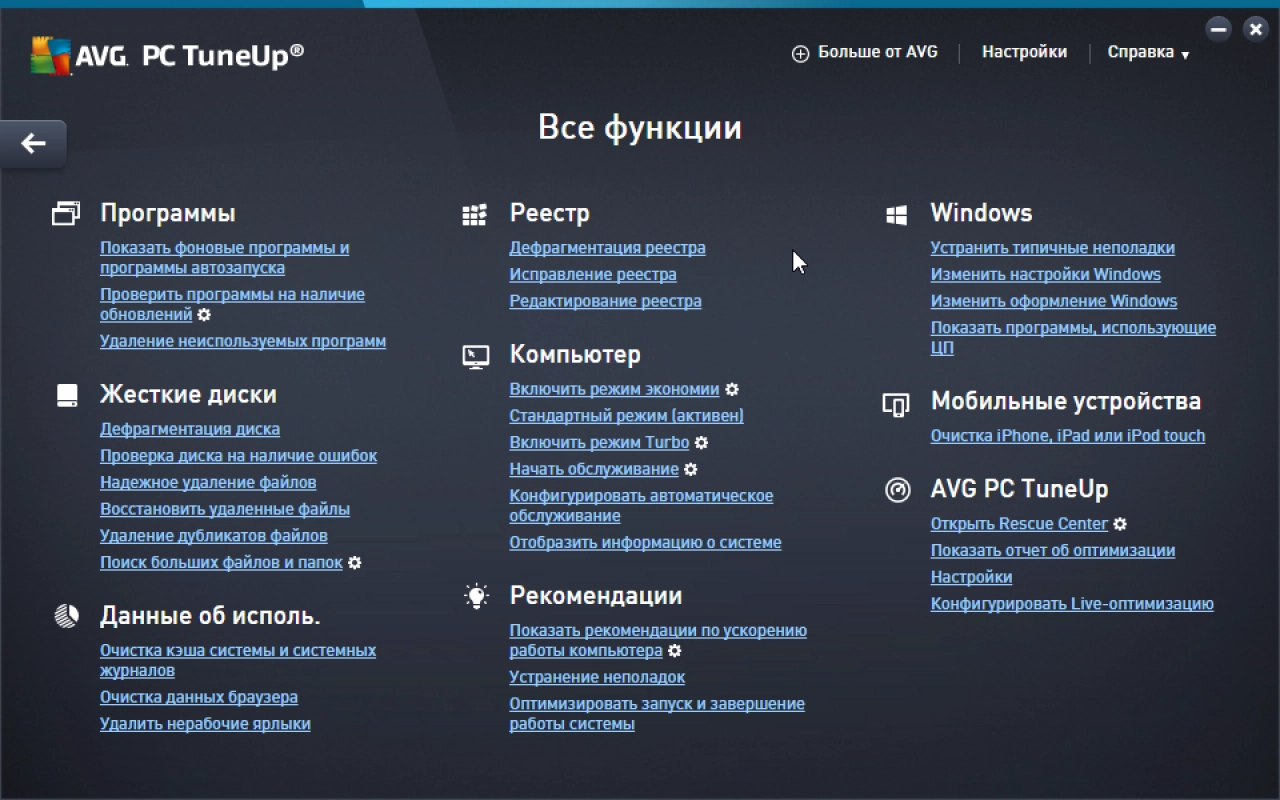The image size is (1280, 800).
Task: Close the TuneUp window
Action: (x=1255, y=29)
